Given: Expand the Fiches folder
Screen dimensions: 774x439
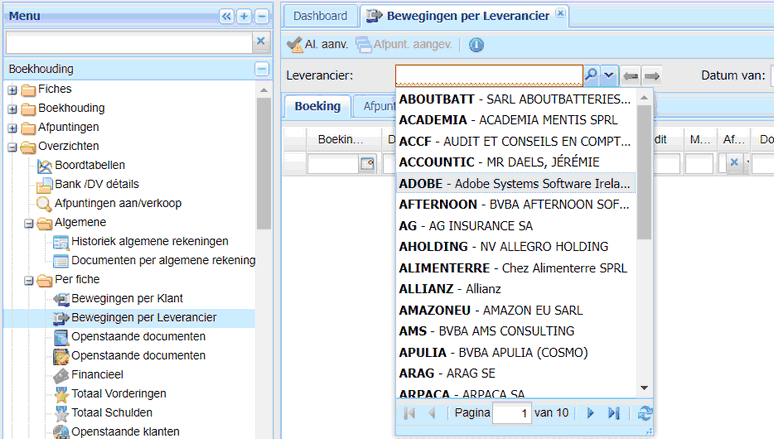Looking at the screenshot, I should point(12,90).
